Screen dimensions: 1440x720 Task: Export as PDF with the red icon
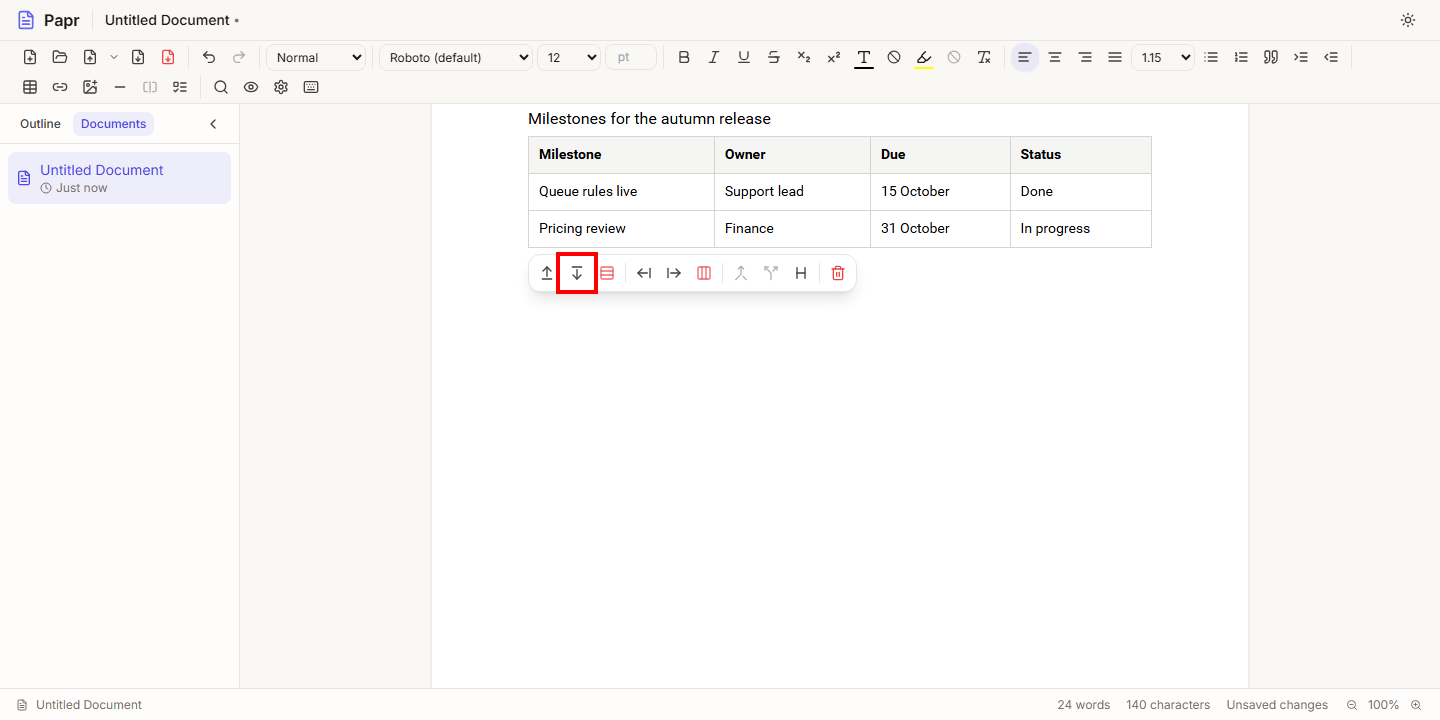click(168, 57)
